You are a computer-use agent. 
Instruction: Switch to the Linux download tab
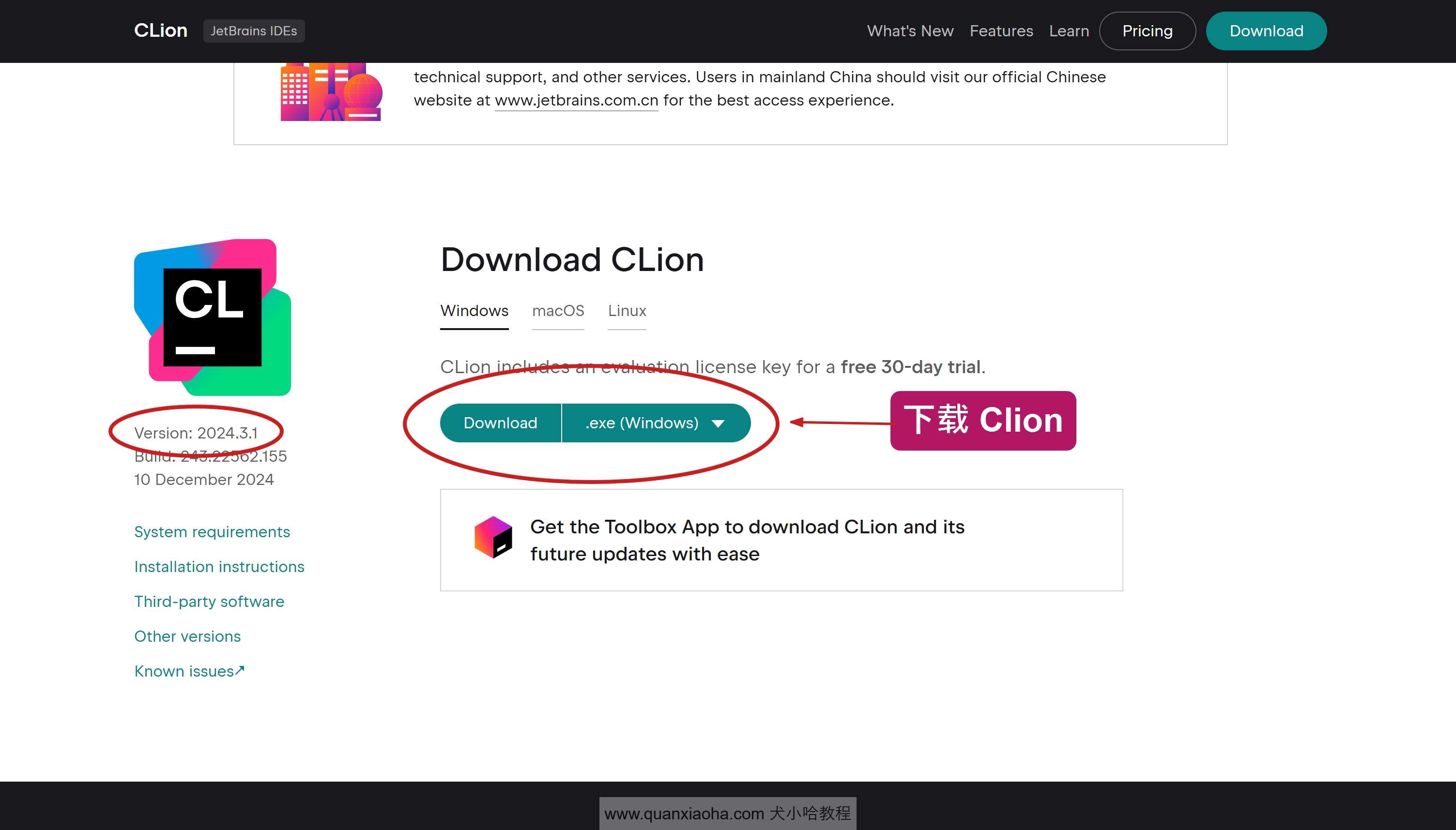coord(627,310)
